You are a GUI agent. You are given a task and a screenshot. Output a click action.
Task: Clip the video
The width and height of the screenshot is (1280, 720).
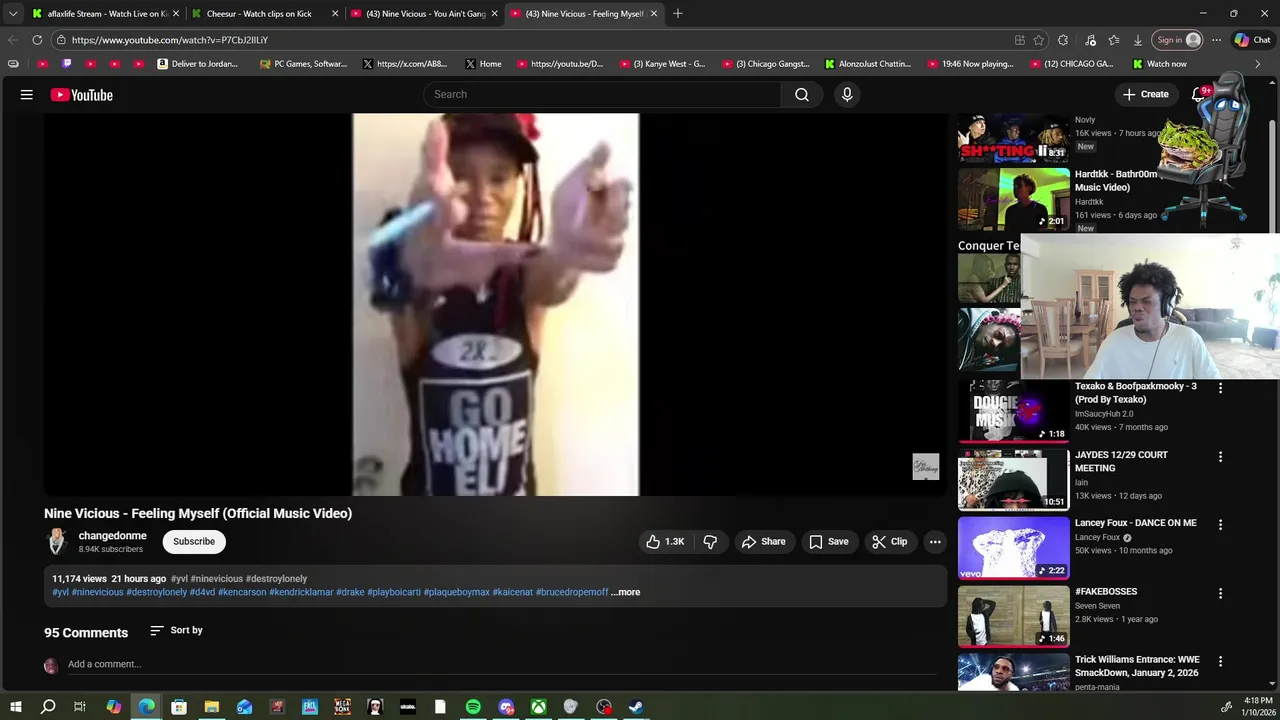(x=889, y=541)
